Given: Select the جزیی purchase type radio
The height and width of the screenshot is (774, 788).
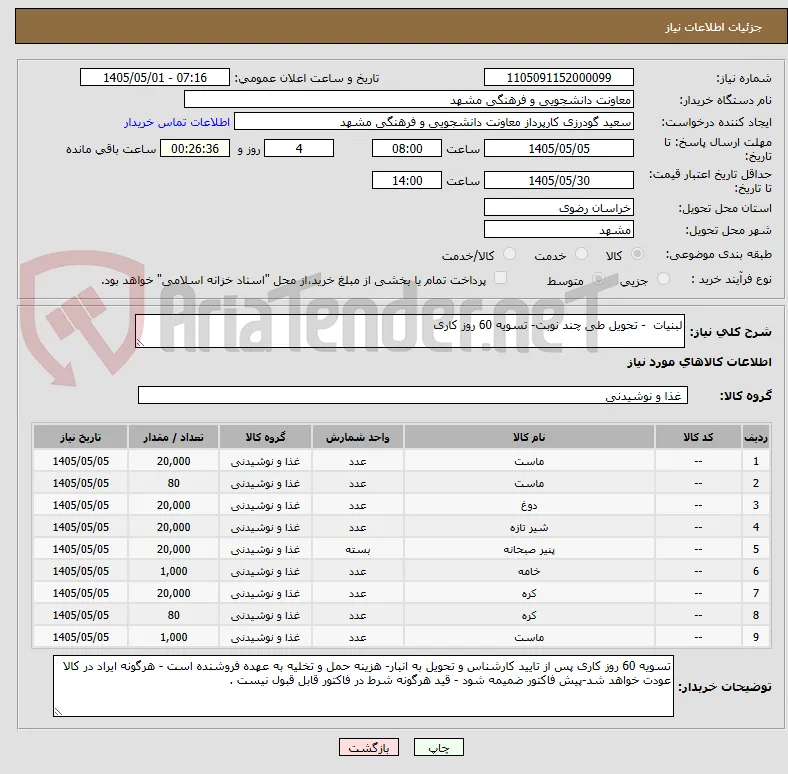Looking at the screenshot, I should (x=663, y=278).
